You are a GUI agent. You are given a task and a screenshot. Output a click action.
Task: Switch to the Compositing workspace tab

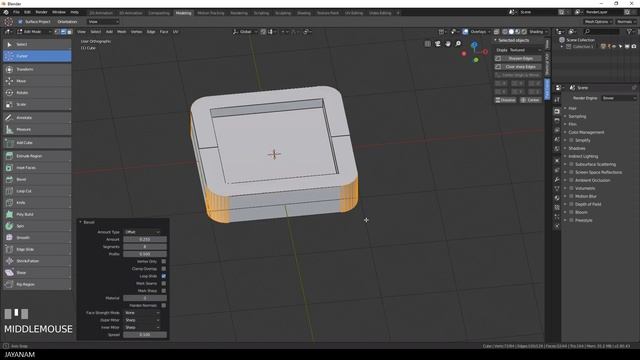159,13
